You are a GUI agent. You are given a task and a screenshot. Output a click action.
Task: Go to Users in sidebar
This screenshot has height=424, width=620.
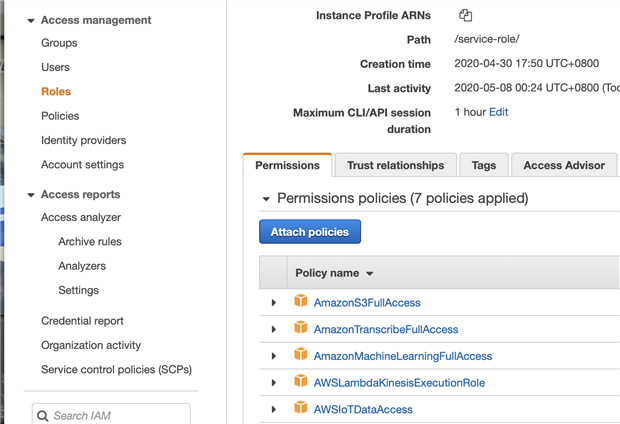[55, 67]
